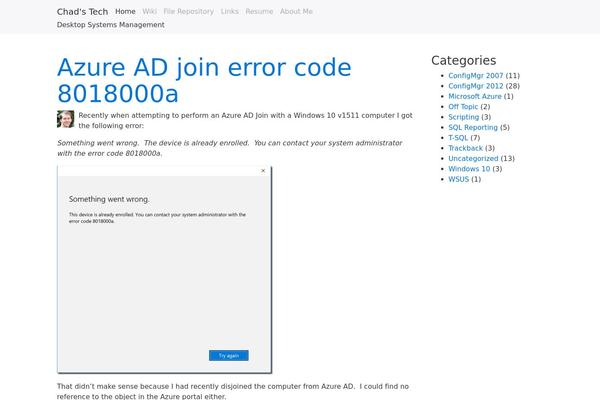Screen dimensions: 600x400
Task: Open the Uncategorized category
Action: pyautogui.click(x=473, y=158)
